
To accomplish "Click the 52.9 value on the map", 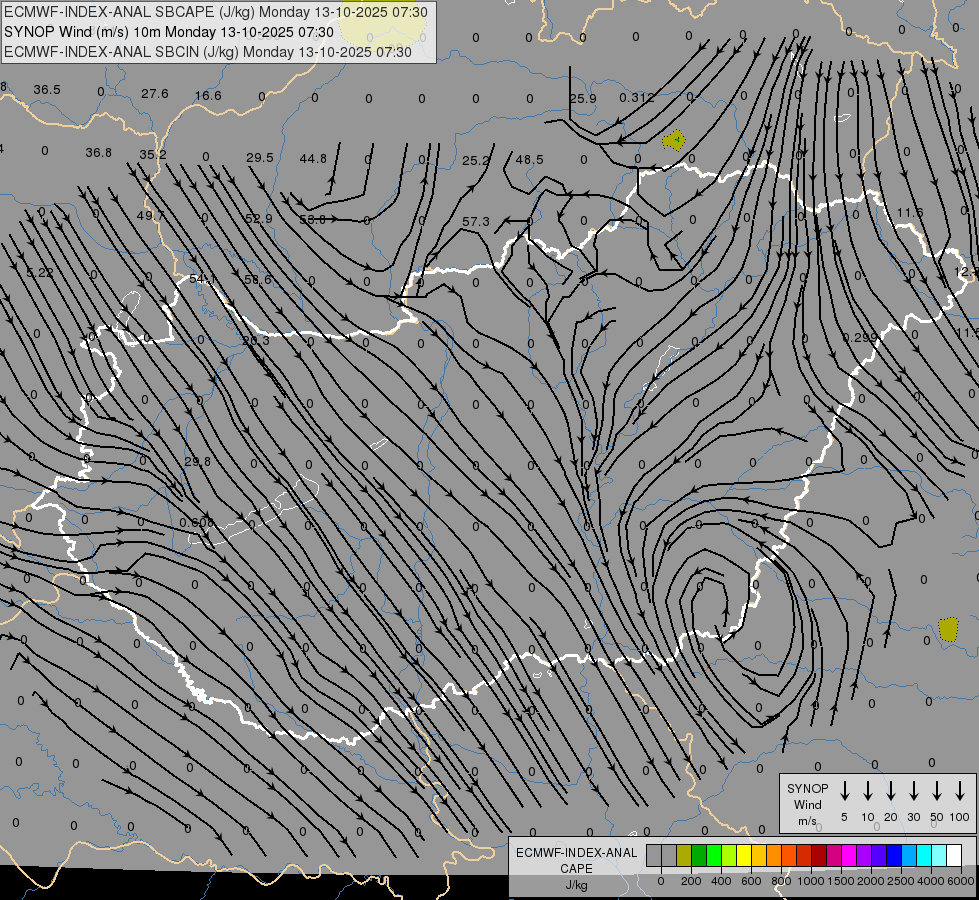I will (258, 219).
